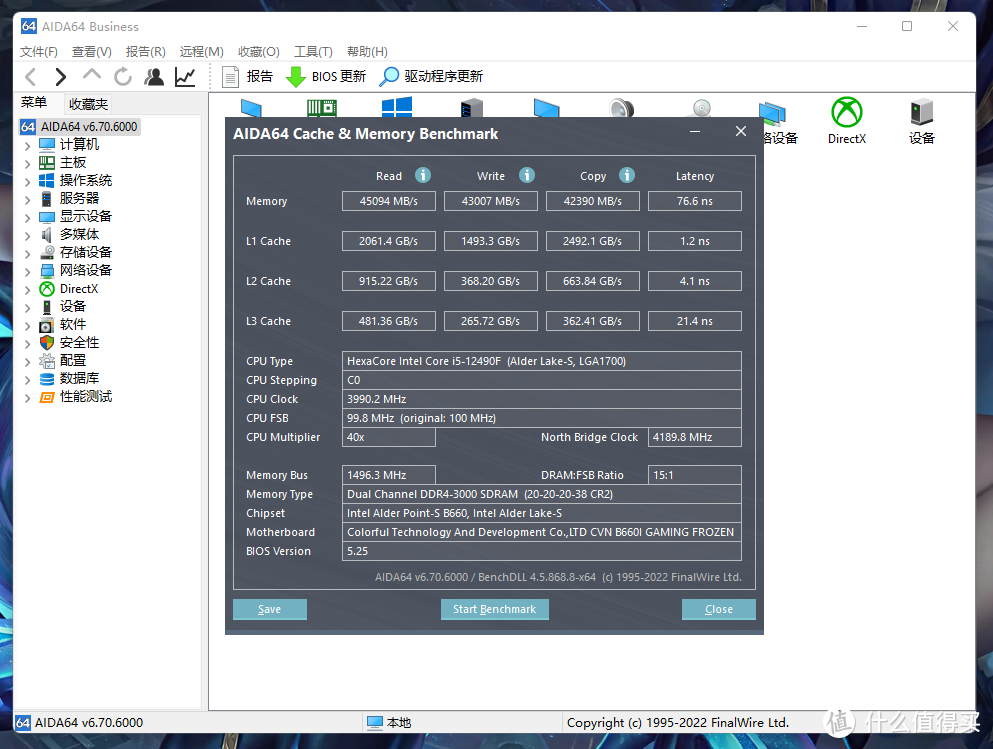Image resolution: width=993 pixels, height=749 pixels.
Task: Click the Save button in benchmark dialog
Action: pos(270,609)
